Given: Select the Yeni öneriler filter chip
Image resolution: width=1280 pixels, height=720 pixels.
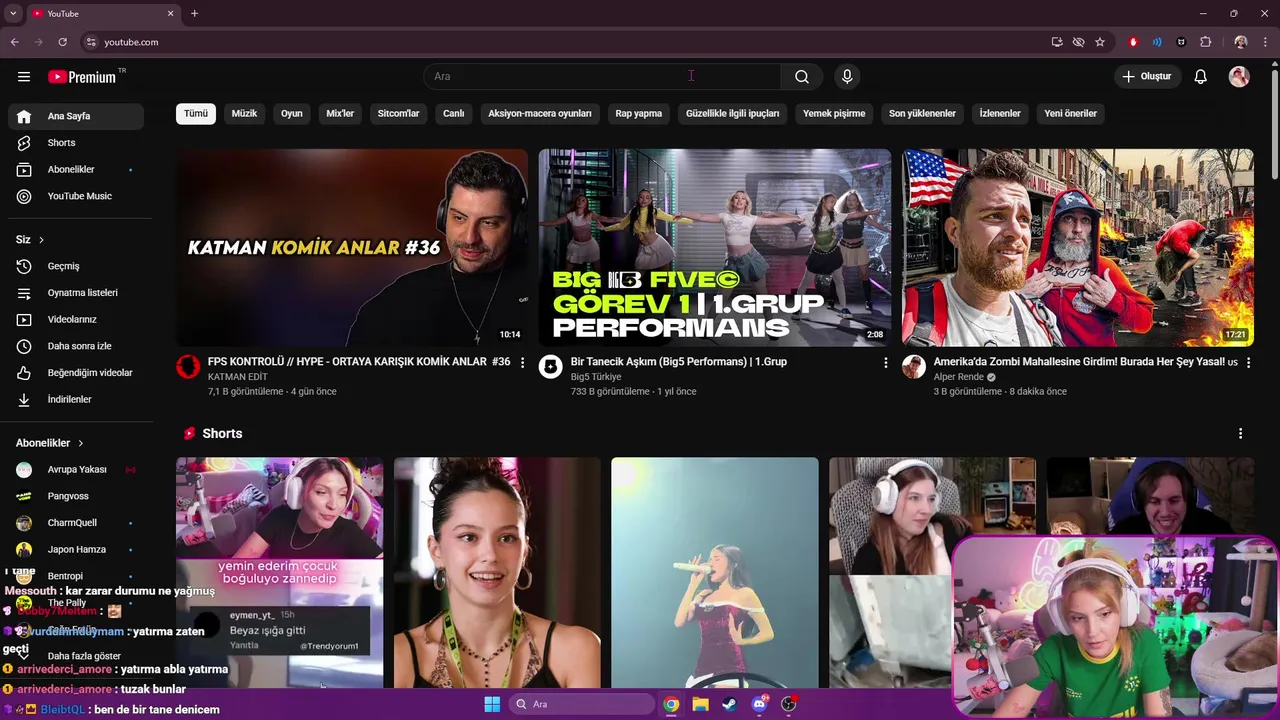Looking at the screenshot, I should (1071, 114).
